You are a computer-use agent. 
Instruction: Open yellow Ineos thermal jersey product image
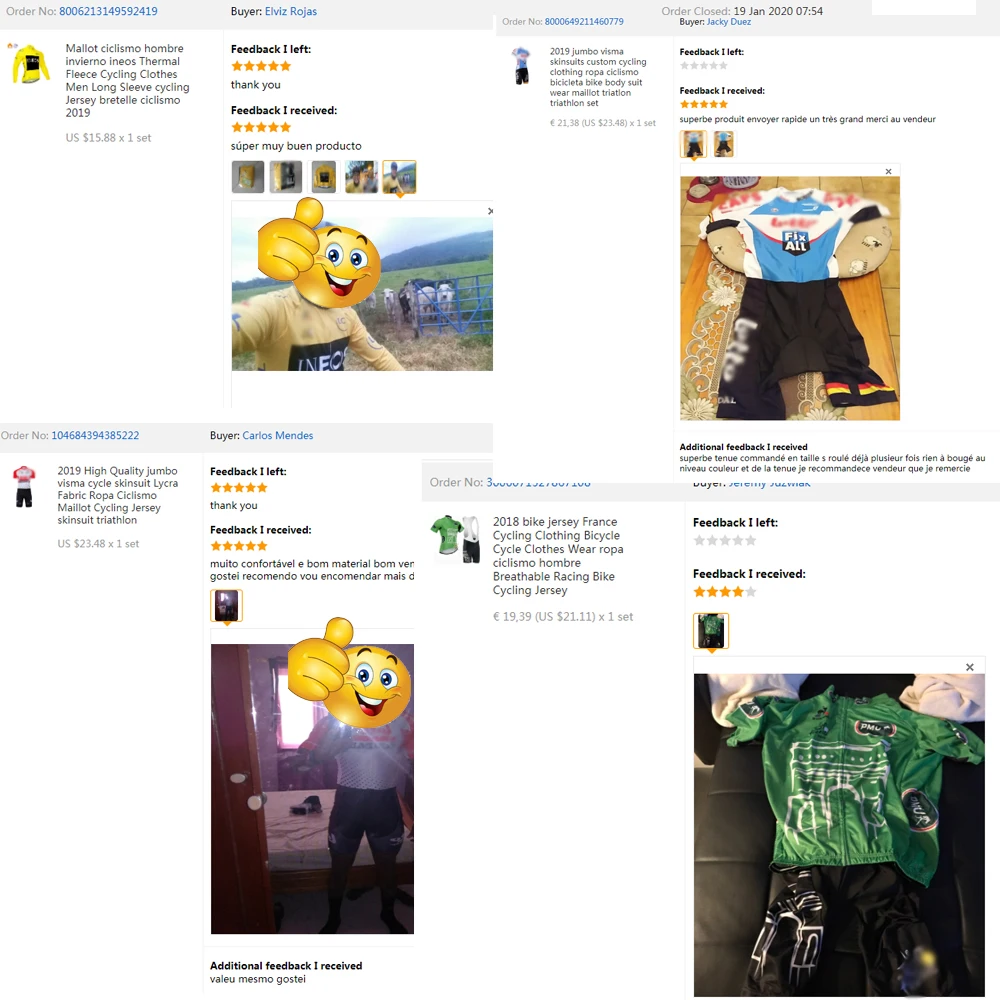(x=31, y=63)
